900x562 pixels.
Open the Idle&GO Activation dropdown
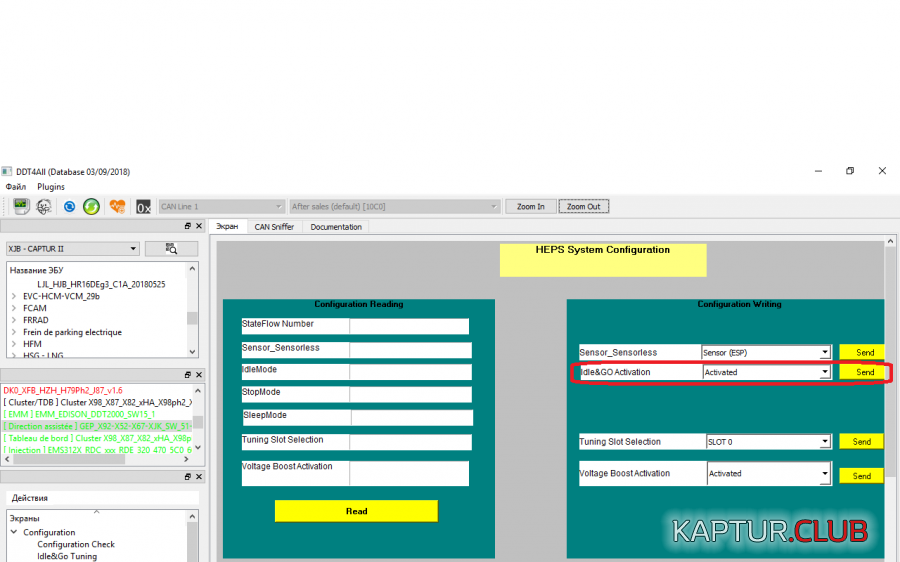(x=824, y=372)
